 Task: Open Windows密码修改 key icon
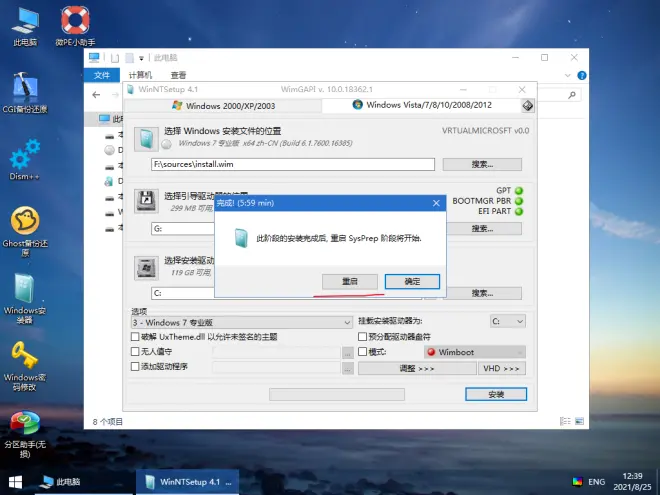pyautogui.click(x=25, y=365)
